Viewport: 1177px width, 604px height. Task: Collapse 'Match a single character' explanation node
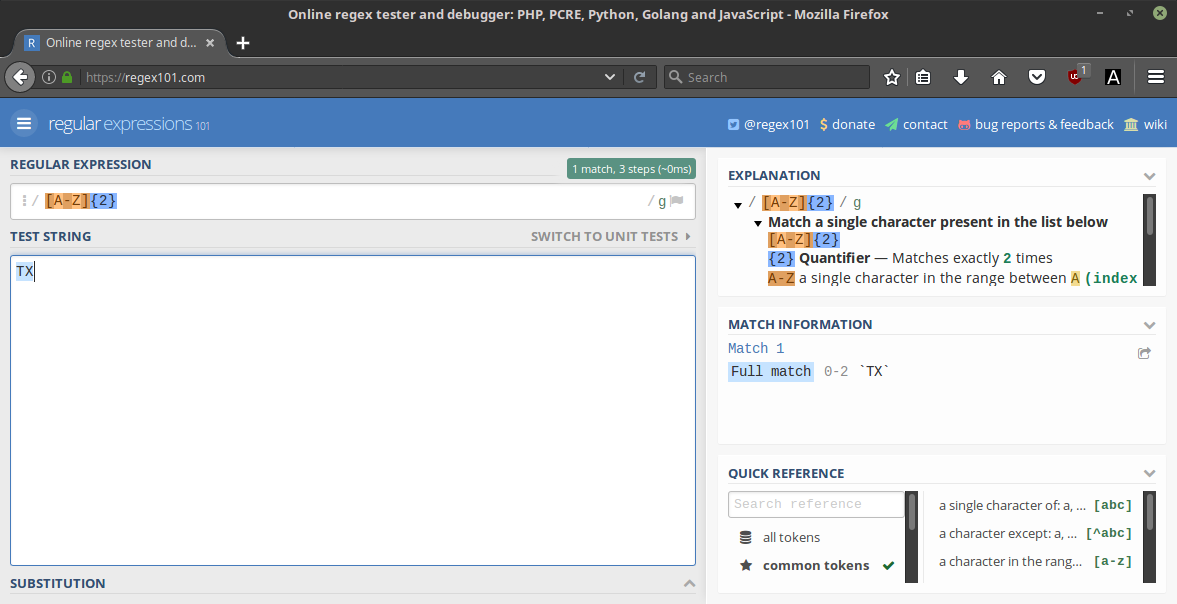(758, 223)
